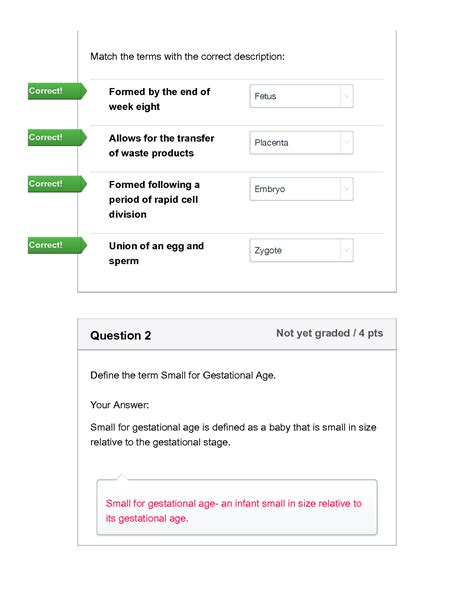Click the 'Union of an egg and sperm' text
474x613 pixels.
[x=156, y=253]
